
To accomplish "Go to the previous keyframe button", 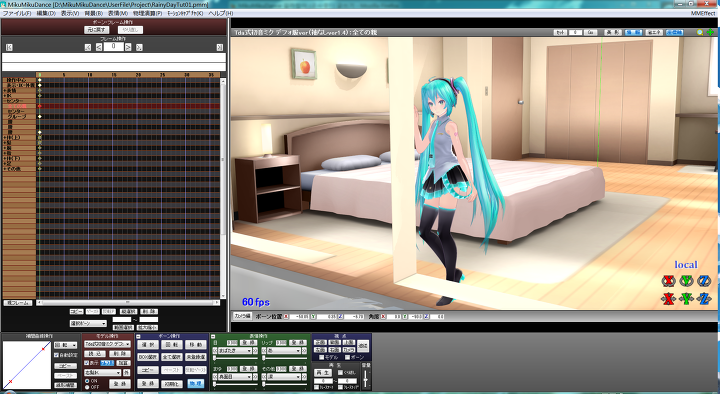I will tap(88, 47).
